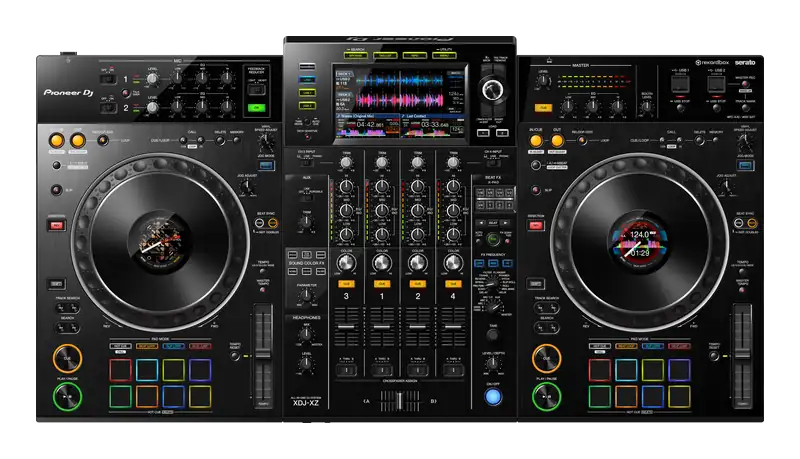Trigger the orange performance pad on right deck
This screenshot has height=459, width=800.
626,396
